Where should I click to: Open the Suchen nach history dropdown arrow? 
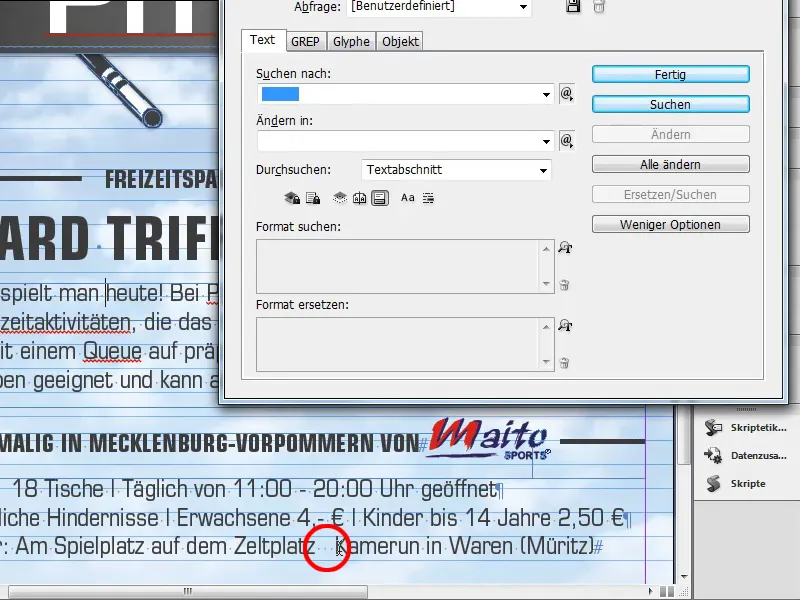546,93
